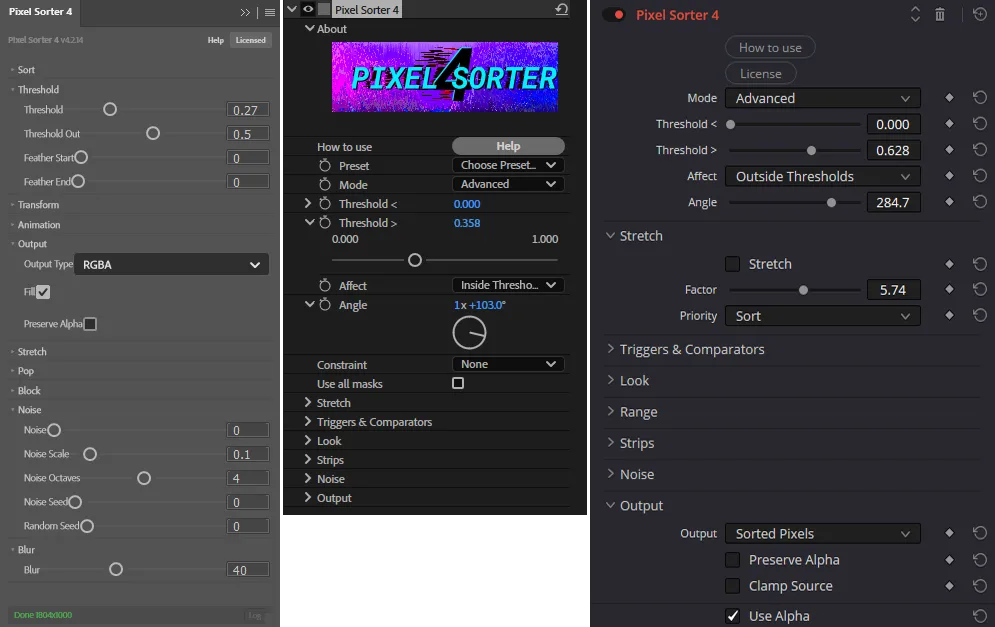The height and width of the screenshot is (627, 995).
Task: Toggle the red enable switch for Pixel Sorter 4
Action: click(614, 15)
